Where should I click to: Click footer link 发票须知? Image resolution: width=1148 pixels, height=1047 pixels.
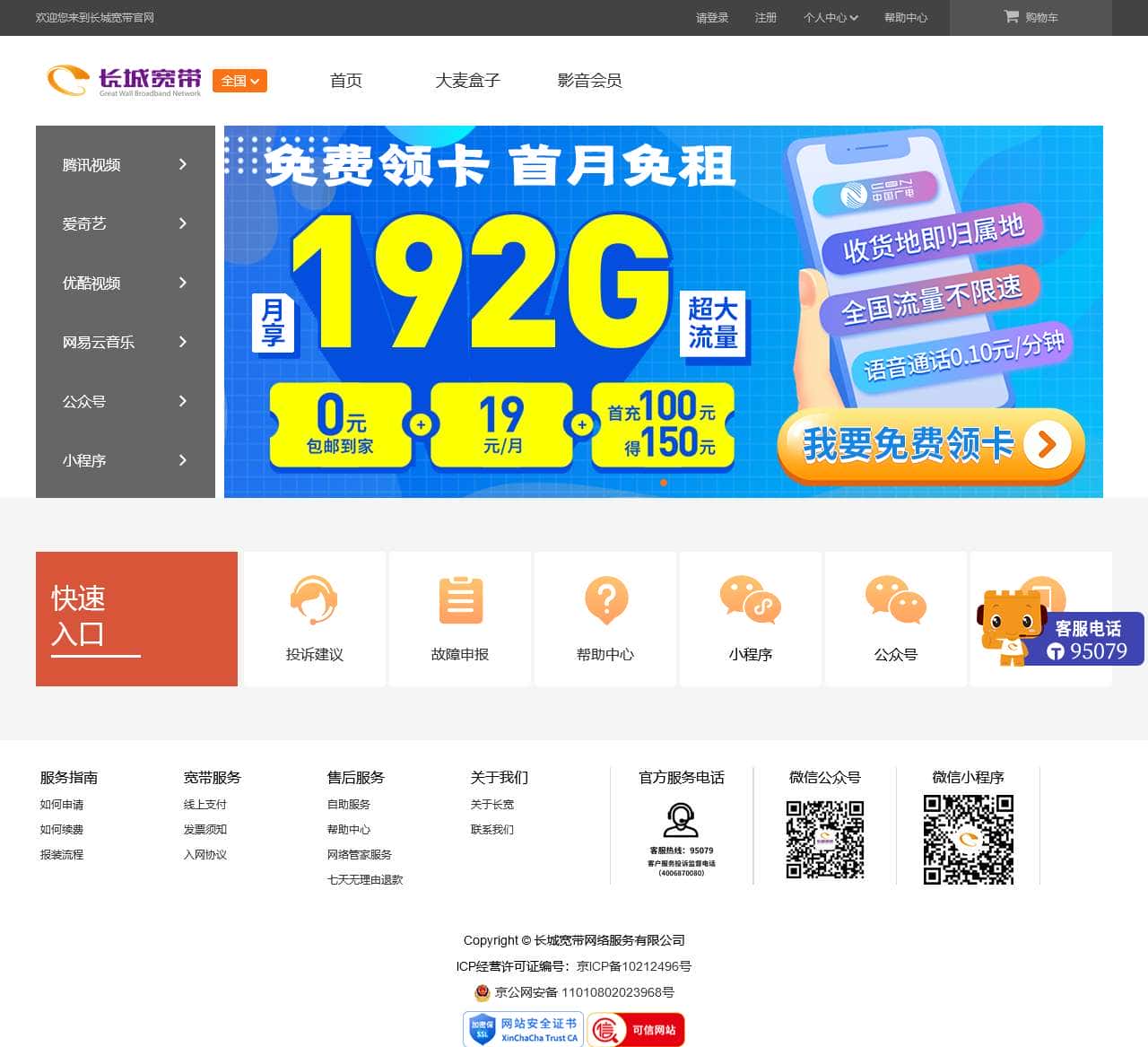(205, 830)
